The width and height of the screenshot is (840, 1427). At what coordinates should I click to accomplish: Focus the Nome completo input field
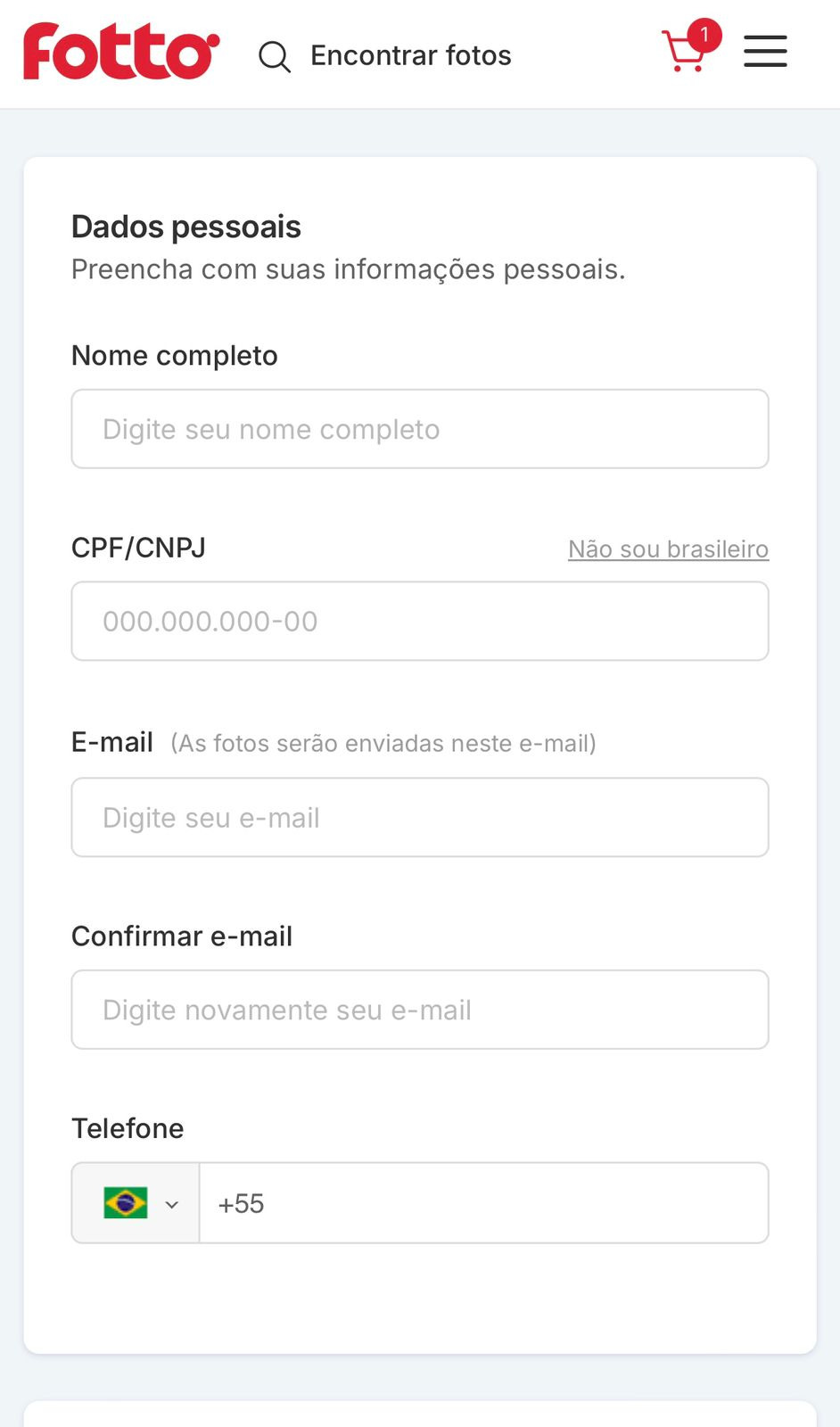[420, 429]
